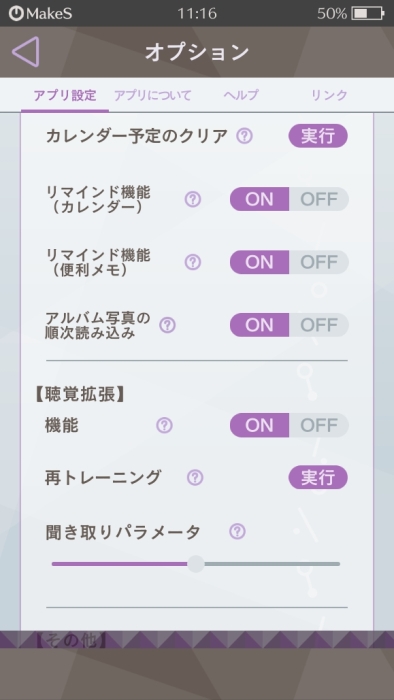The height and width of the screenshot is (700, 394).
Task: Open help icon for 聞き取りパラメータ
Action: coord(237,531)
